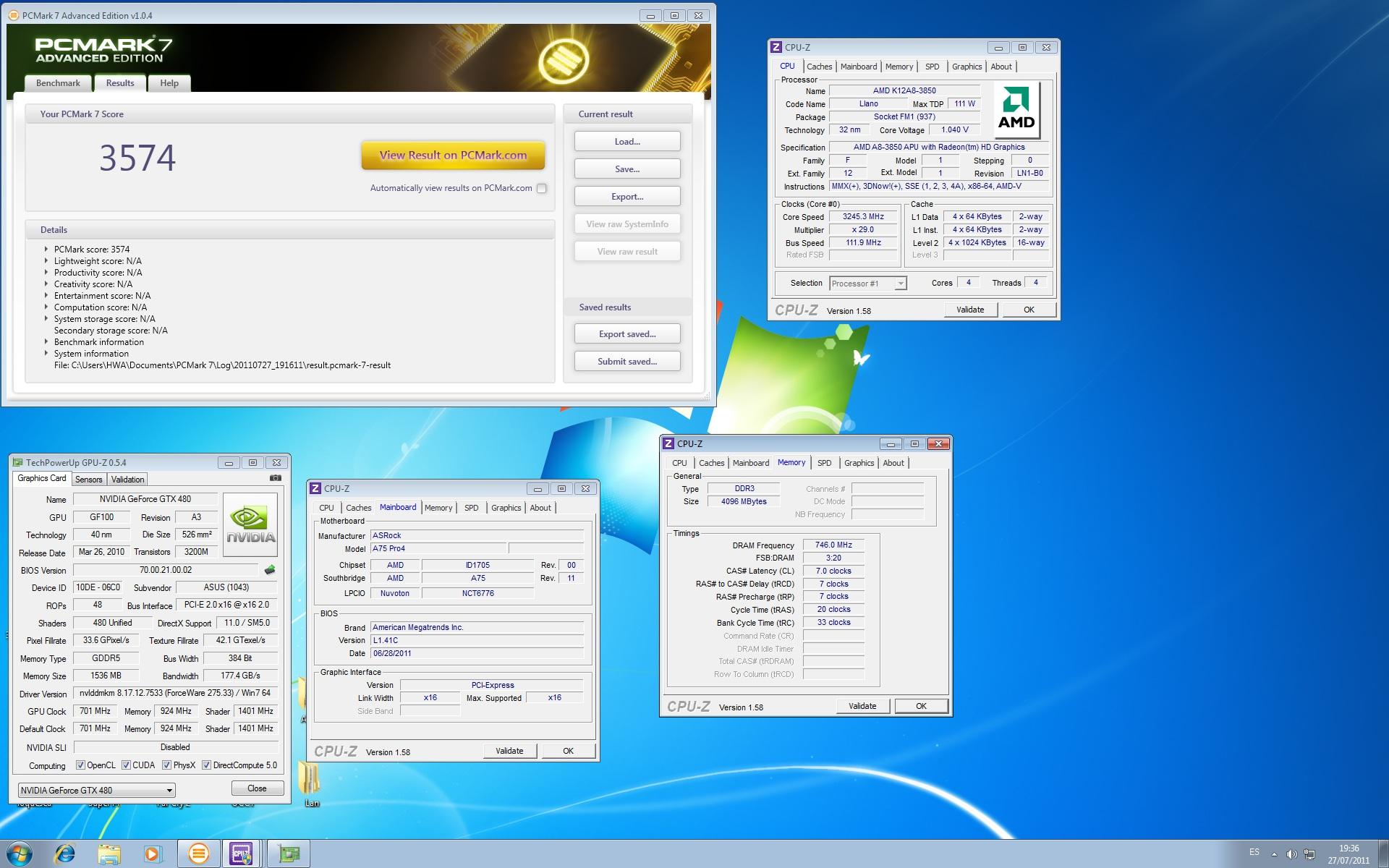
Task: Click the GPU-Z BIOS save chip icon
Action: pos(270,570)
